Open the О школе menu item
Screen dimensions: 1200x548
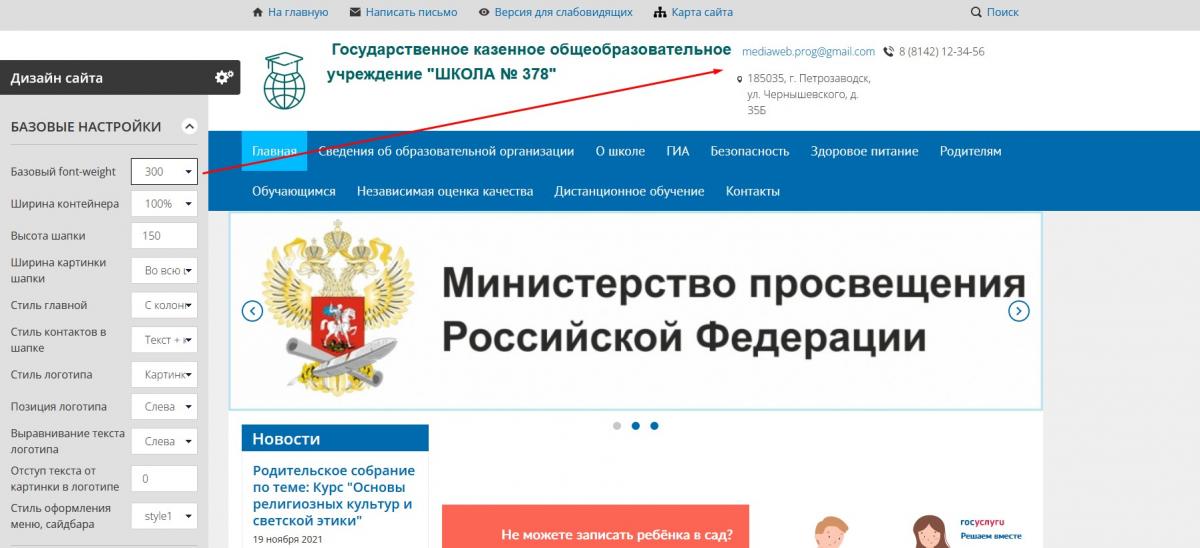pyautogui.click(x=620, y=151)
